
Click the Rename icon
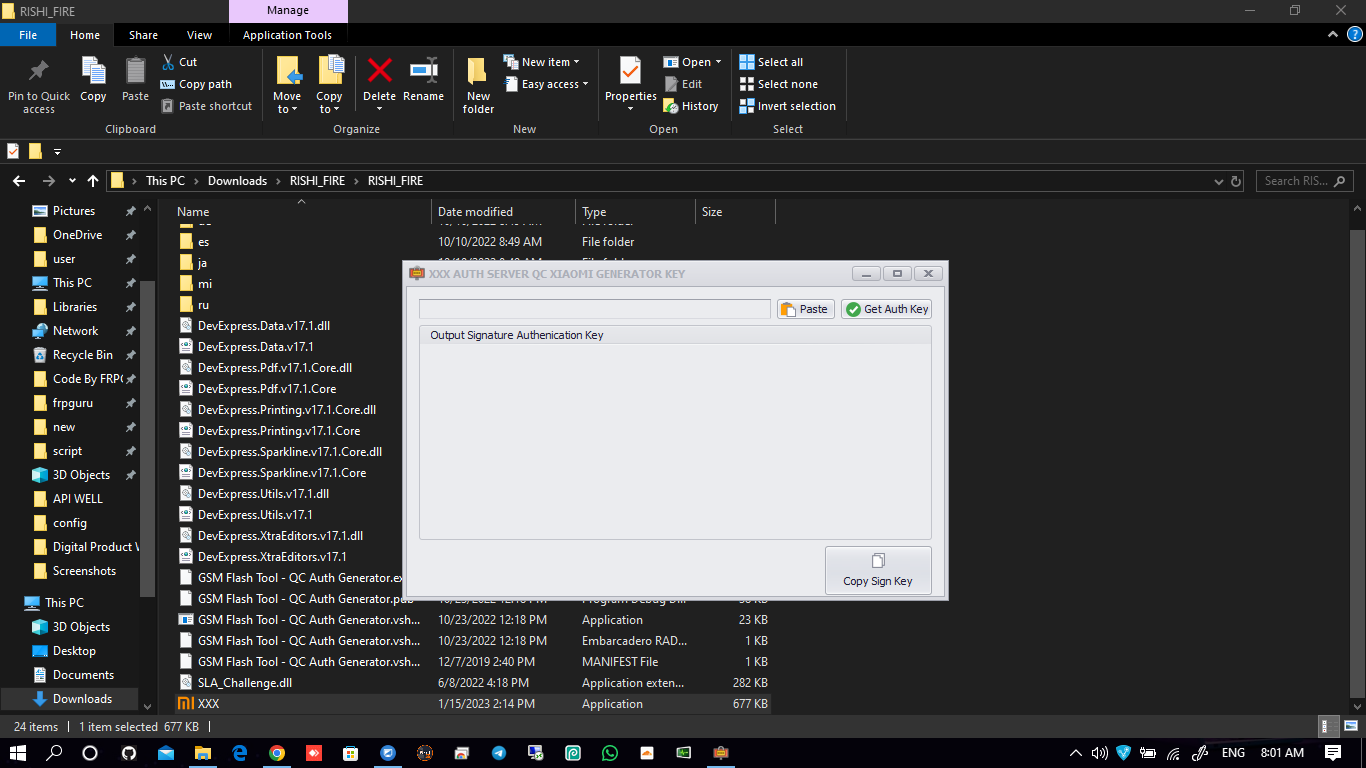tap(424, 70)
